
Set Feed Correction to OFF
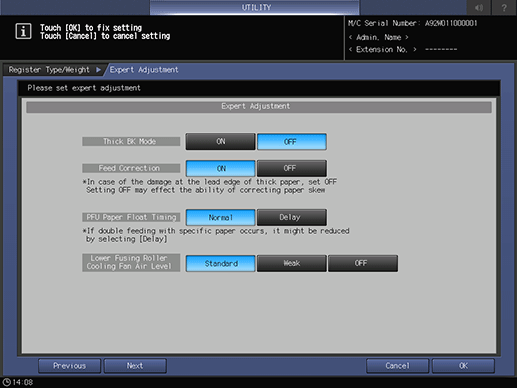291,168
